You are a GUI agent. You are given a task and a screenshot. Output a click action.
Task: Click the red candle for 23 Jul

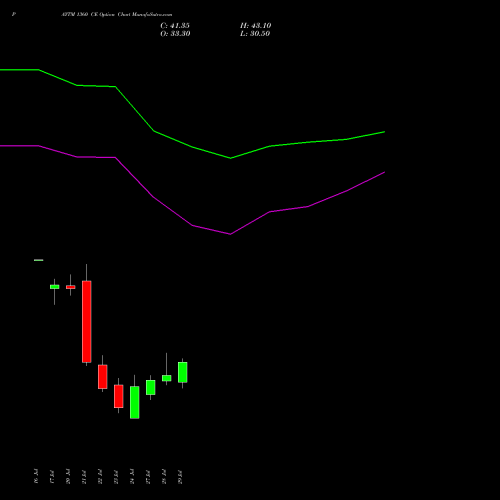coord(119,396)
